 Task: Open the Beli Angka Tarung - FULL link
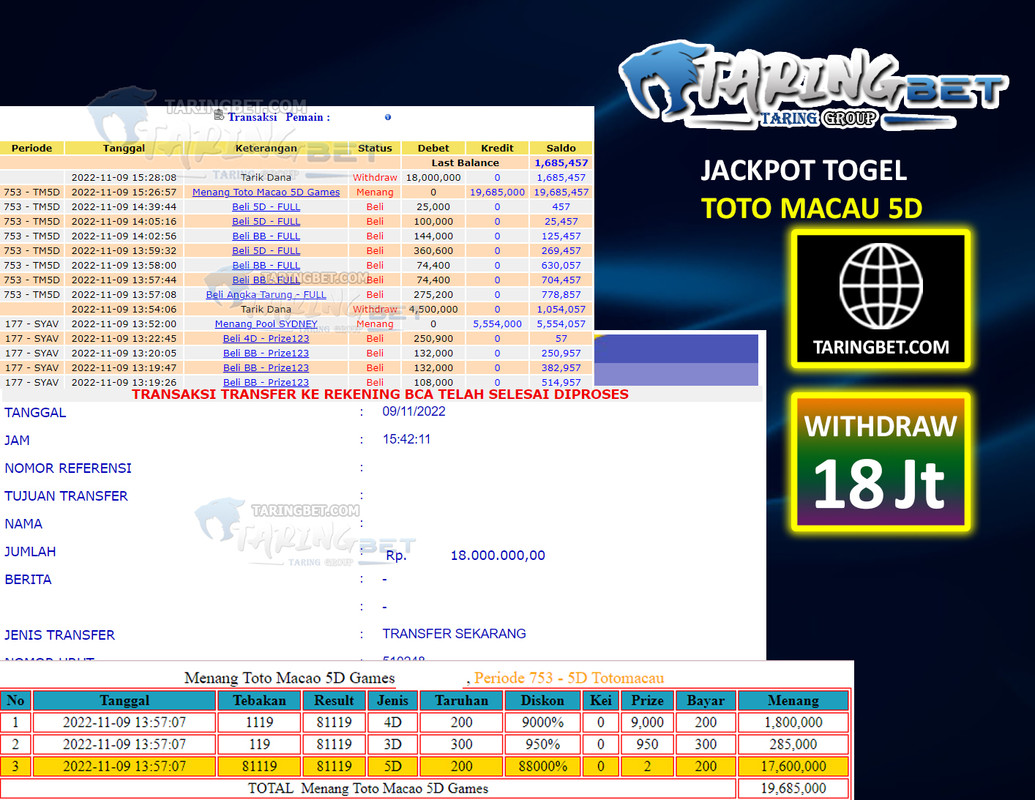(x=266, y=294)
